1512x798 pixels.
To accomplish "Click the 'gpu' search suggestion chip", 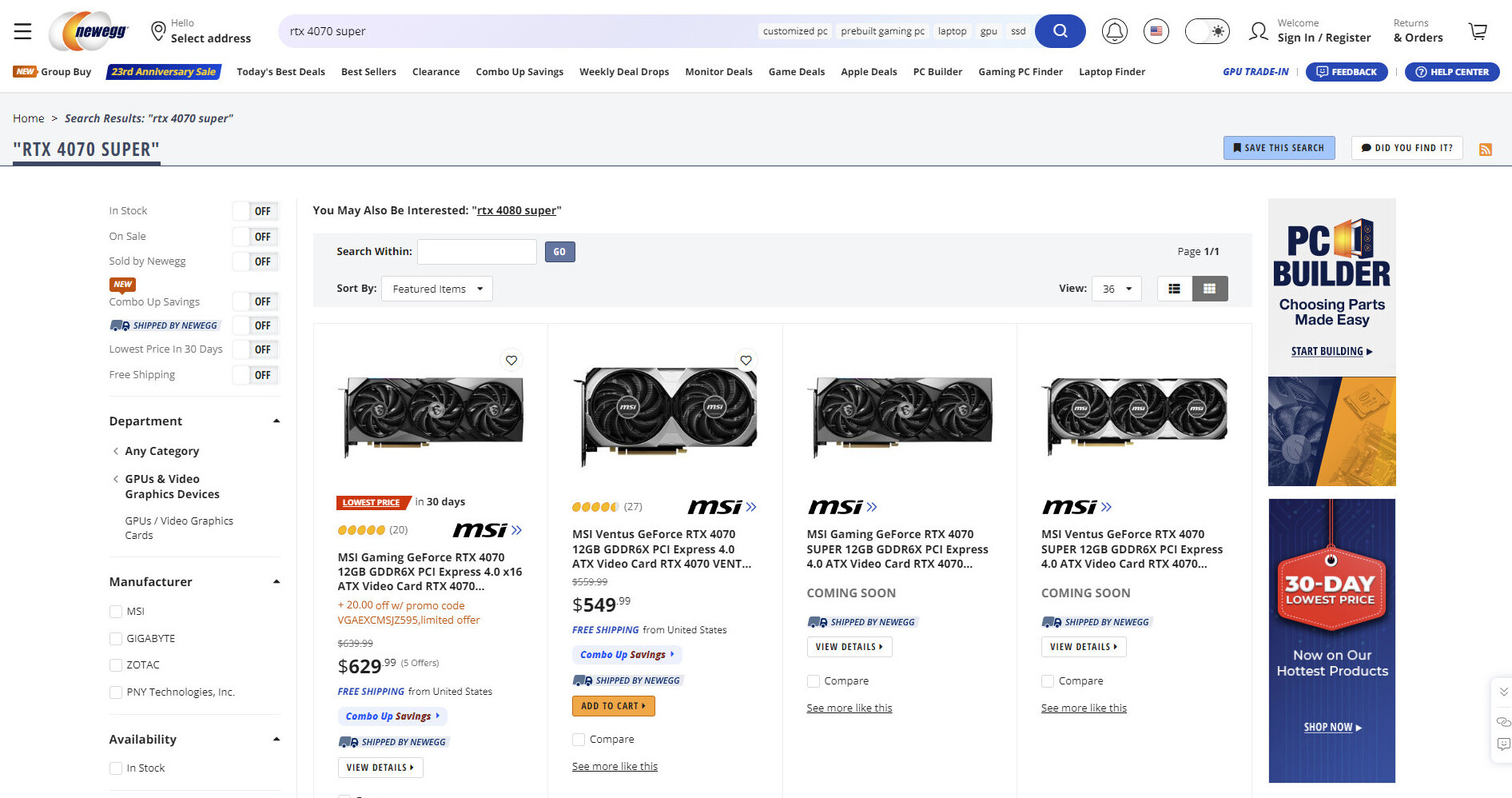I will (988, 31).
